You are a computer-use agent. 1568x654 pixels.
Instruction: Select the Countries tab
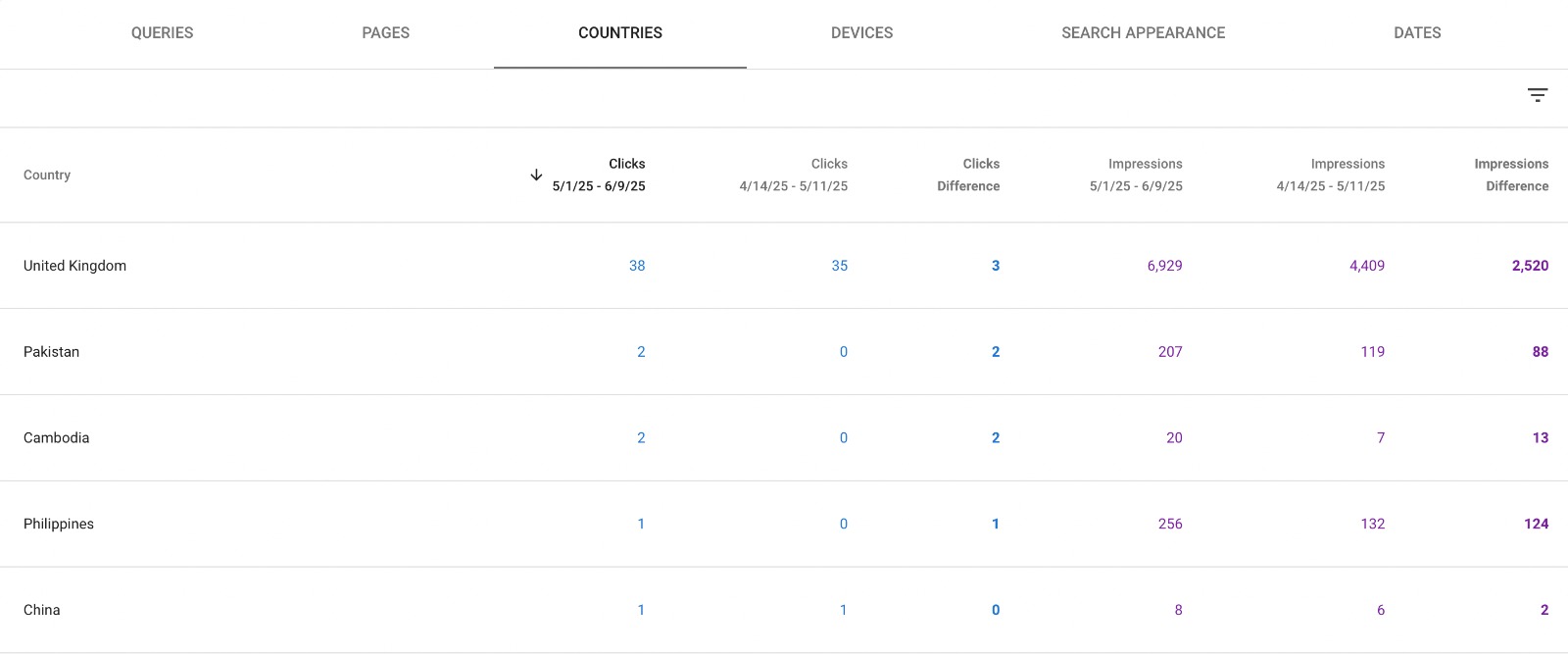tap(619, 33)
